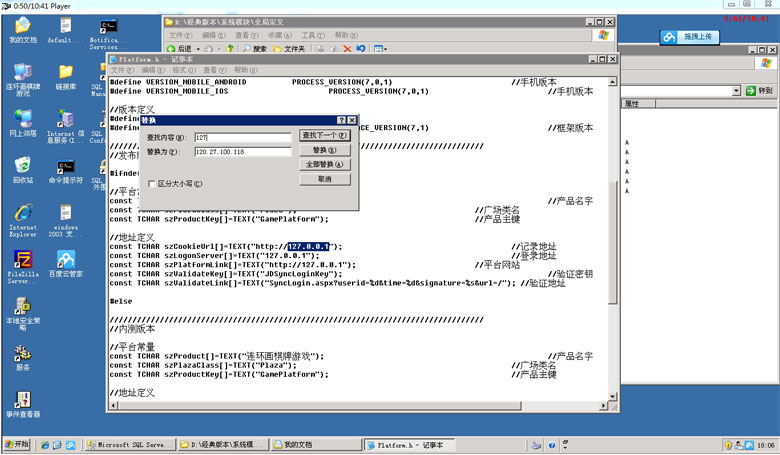The width and height of the screenshot is (780, 455).
Task: Click the 开始 Start button on taskbar
Action: click(x=17, y=444)
